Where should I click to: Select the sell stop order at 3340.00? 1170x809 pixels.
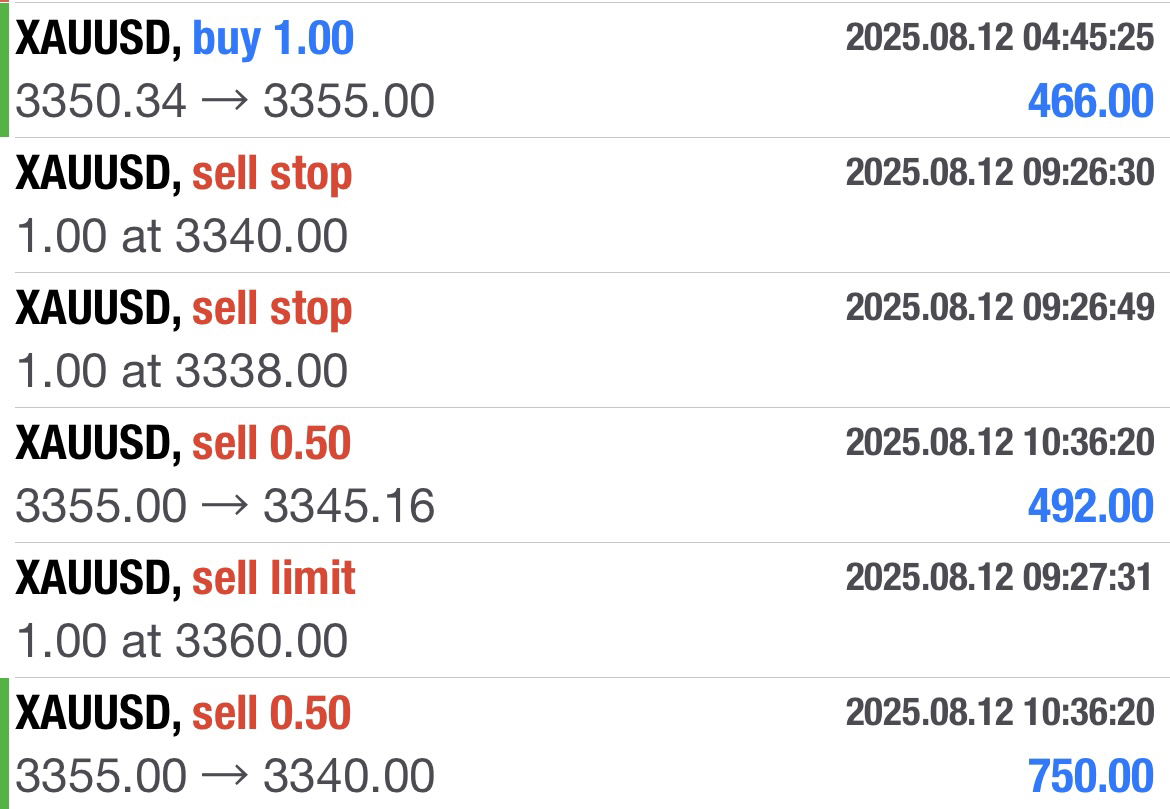585,205
